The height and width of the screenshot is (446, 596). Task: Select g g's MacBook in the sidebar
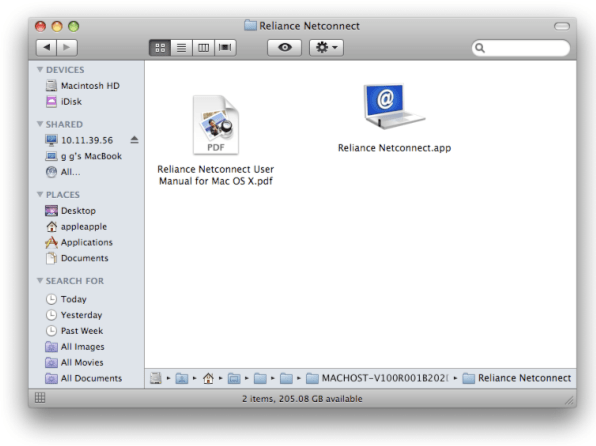(x=83, y=156)
